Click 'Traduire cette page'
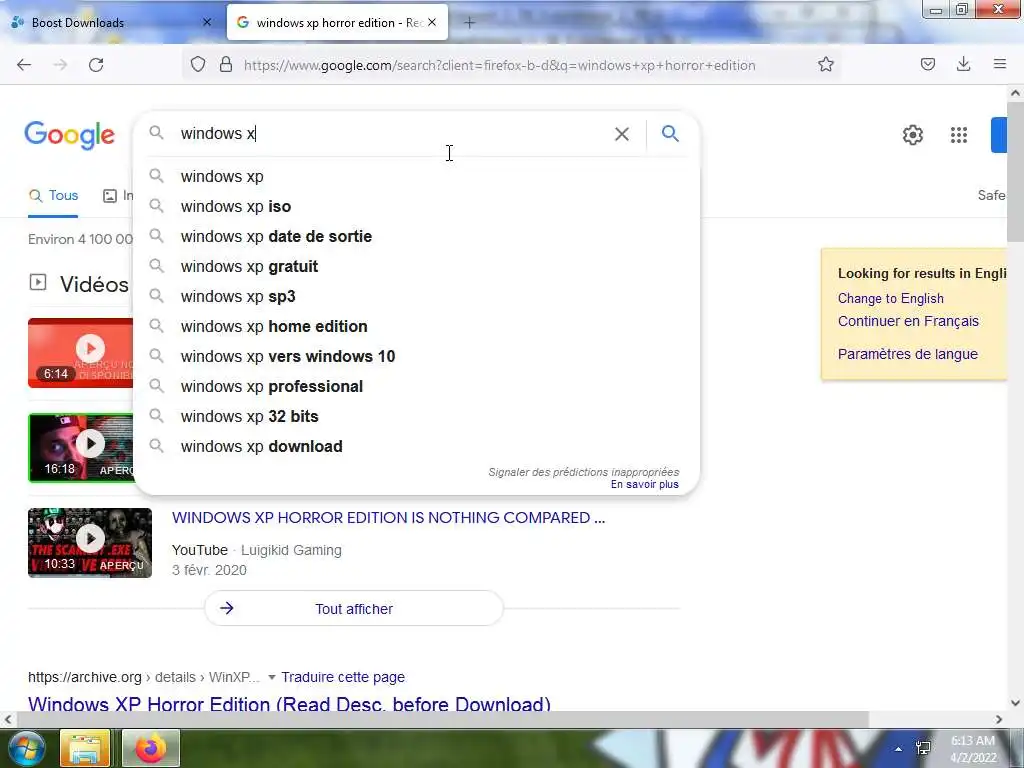 pyautogui.click(x=343, y=677)
